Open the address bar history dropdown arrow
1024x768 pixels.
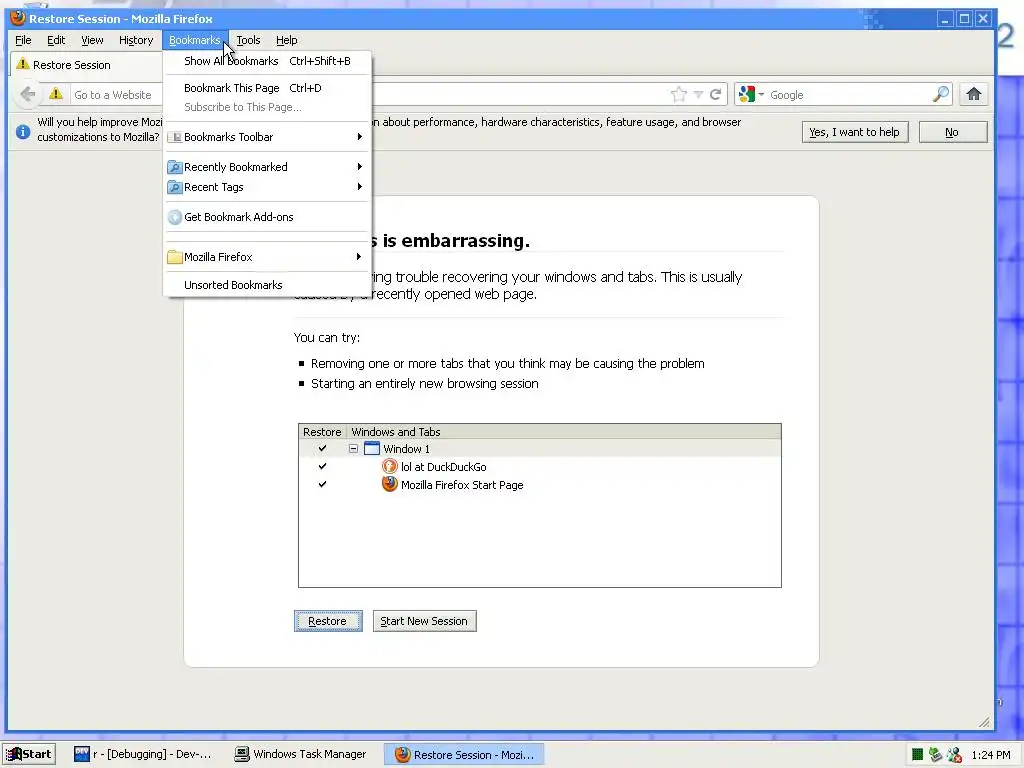698,95
